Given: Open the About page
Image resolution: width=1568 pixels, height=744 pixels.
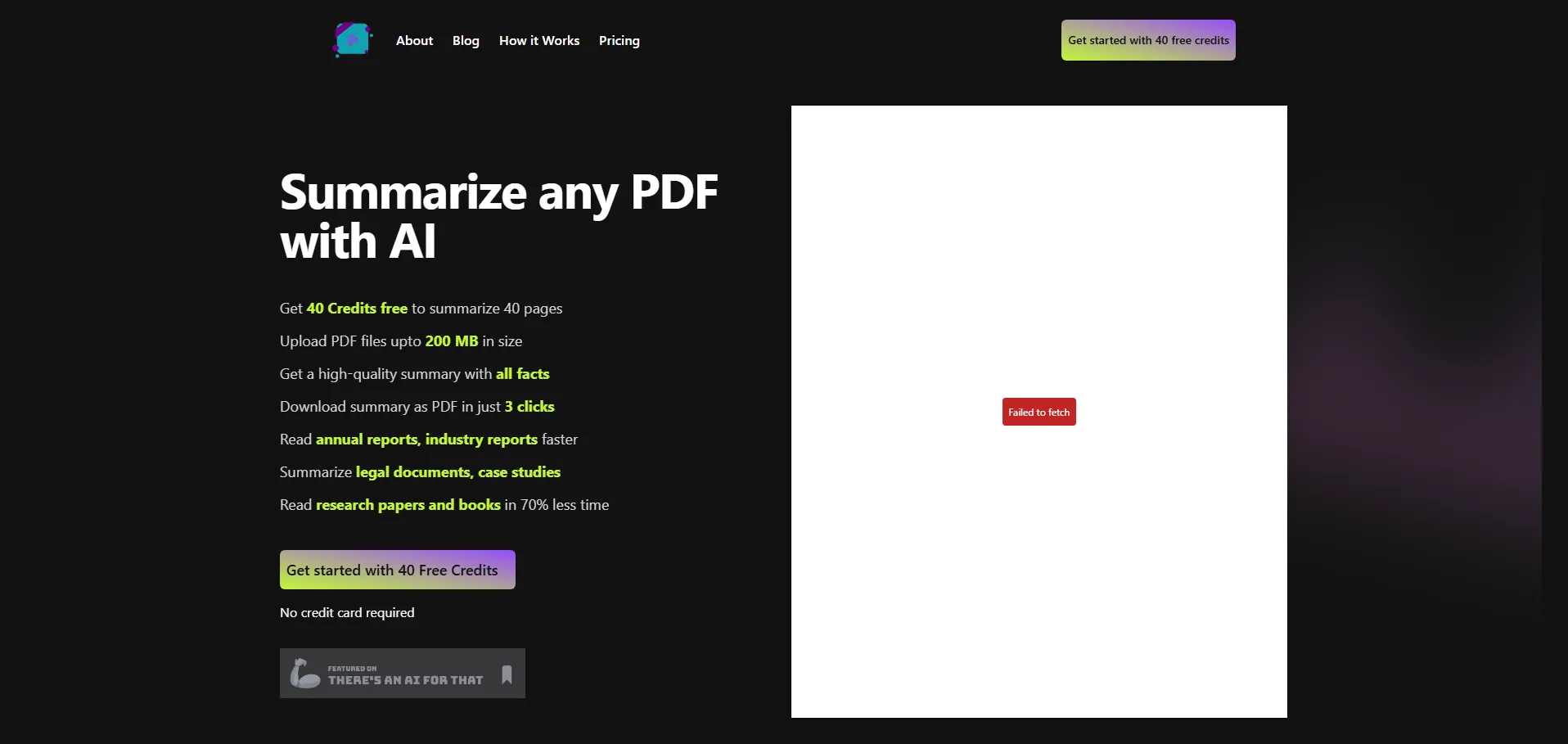Looking at the screenshot, I should click(x=414, y=41).
